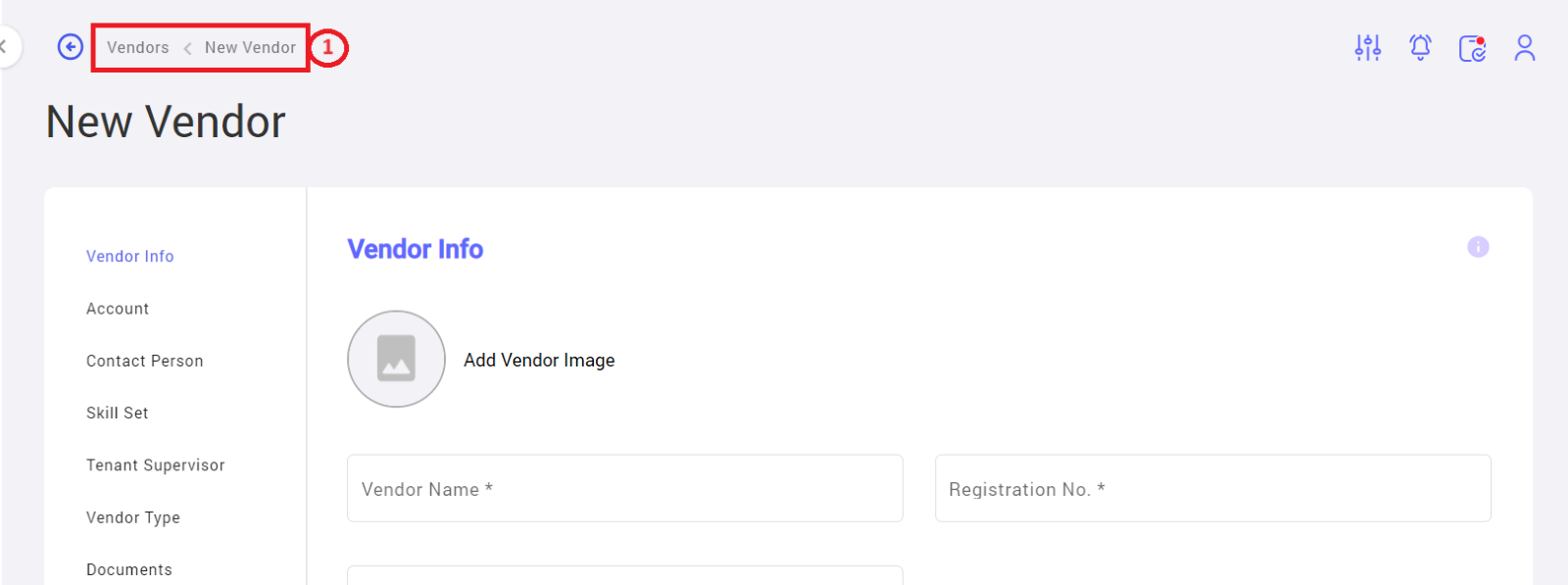The height and width of the screenshot is (585, 1568).
Task: Select the Vendor Info section
Action: (x=130, y=257)
